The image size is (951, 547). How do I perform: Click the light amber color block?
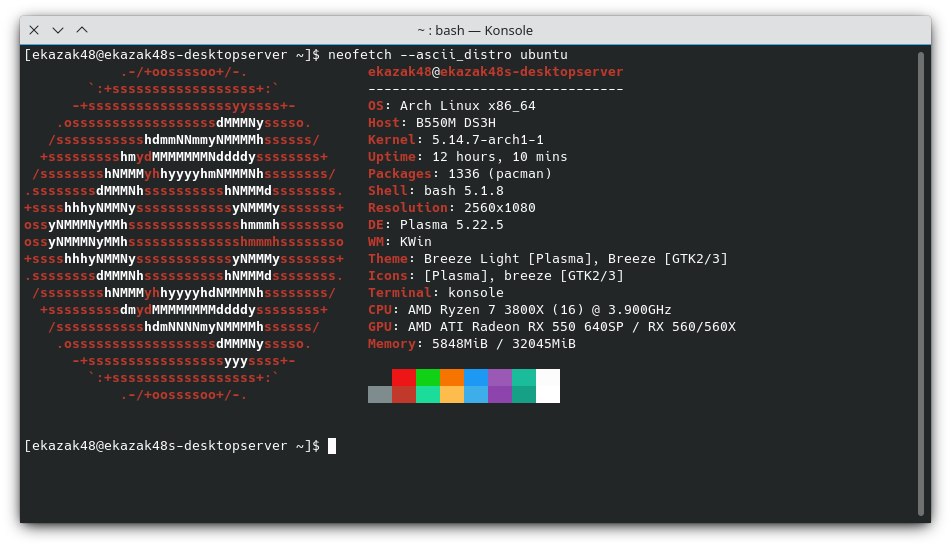pyautogui.click(x=452, y=394)
